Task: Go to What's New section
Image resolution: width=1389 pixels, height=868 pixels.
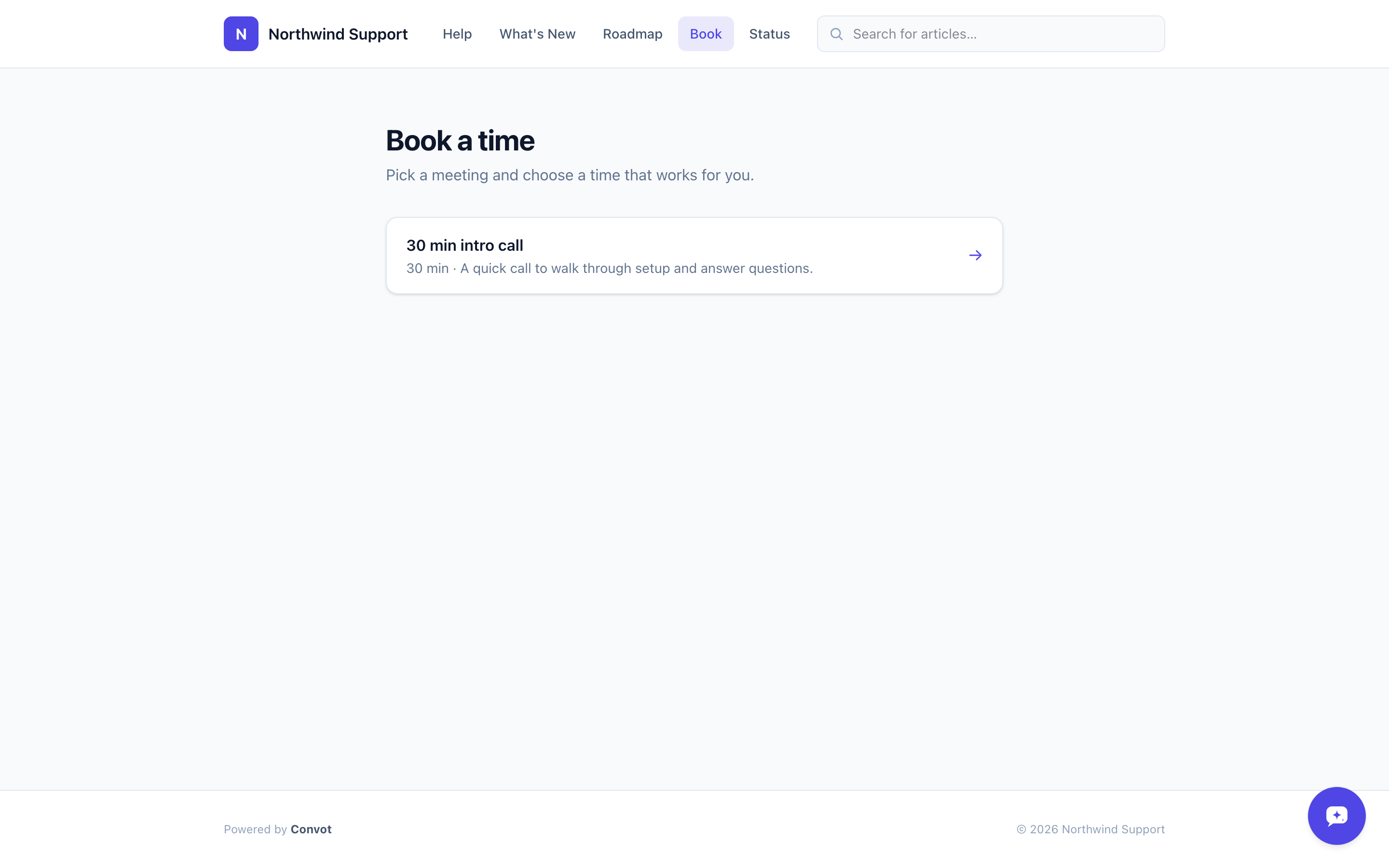Action: (x=537, y=34)
